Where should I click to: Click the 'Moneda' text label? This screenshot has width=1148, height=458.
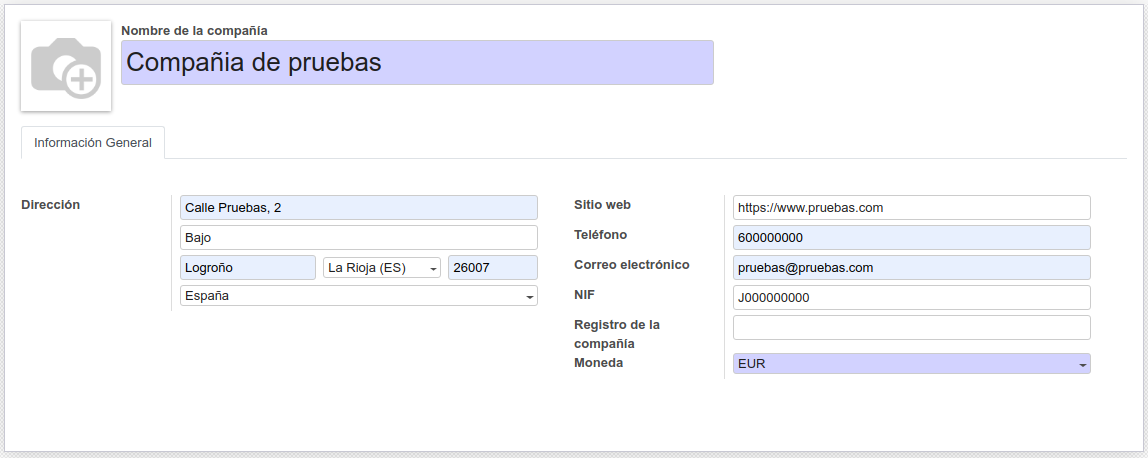(x=598, y=363)
